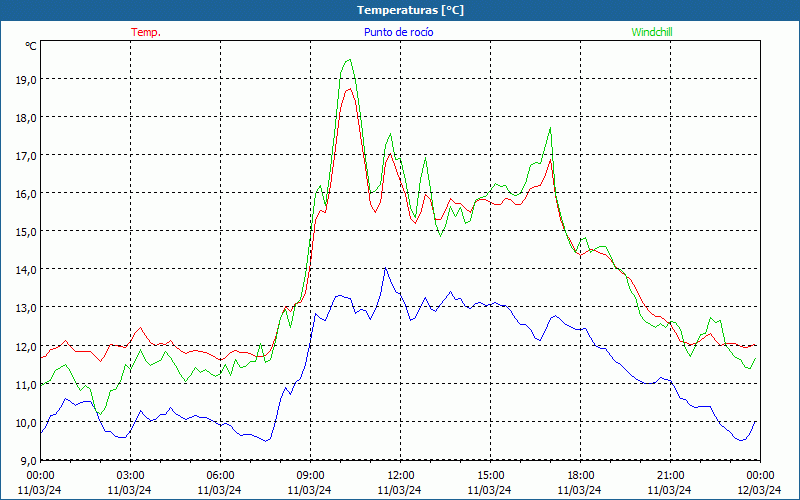This screenshot has width=800, height=500.
Task: Click the 21:00 time axis label
Action: coord(670,476)
